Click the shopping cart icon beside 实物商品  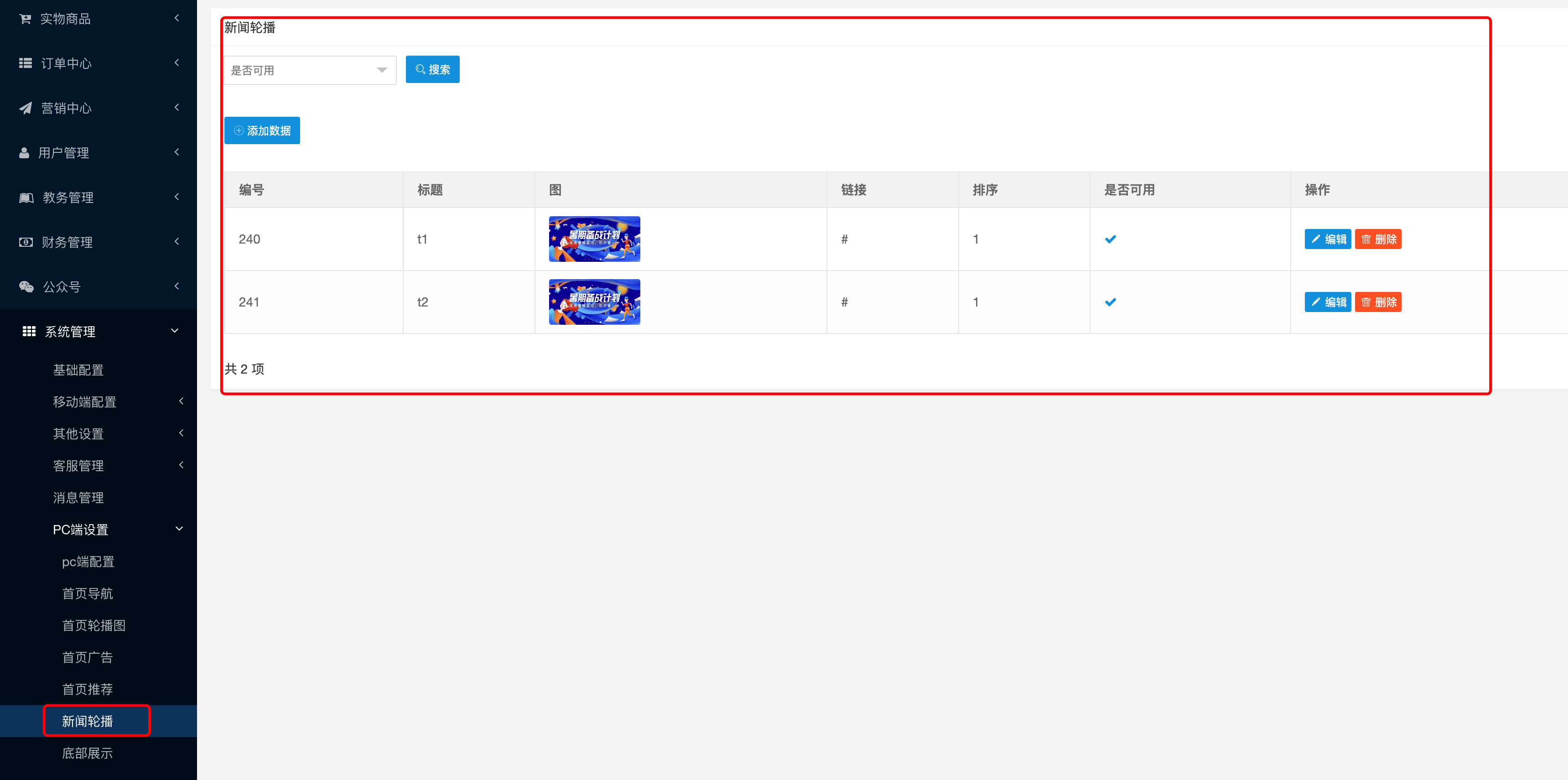click(x=25, y=19)
